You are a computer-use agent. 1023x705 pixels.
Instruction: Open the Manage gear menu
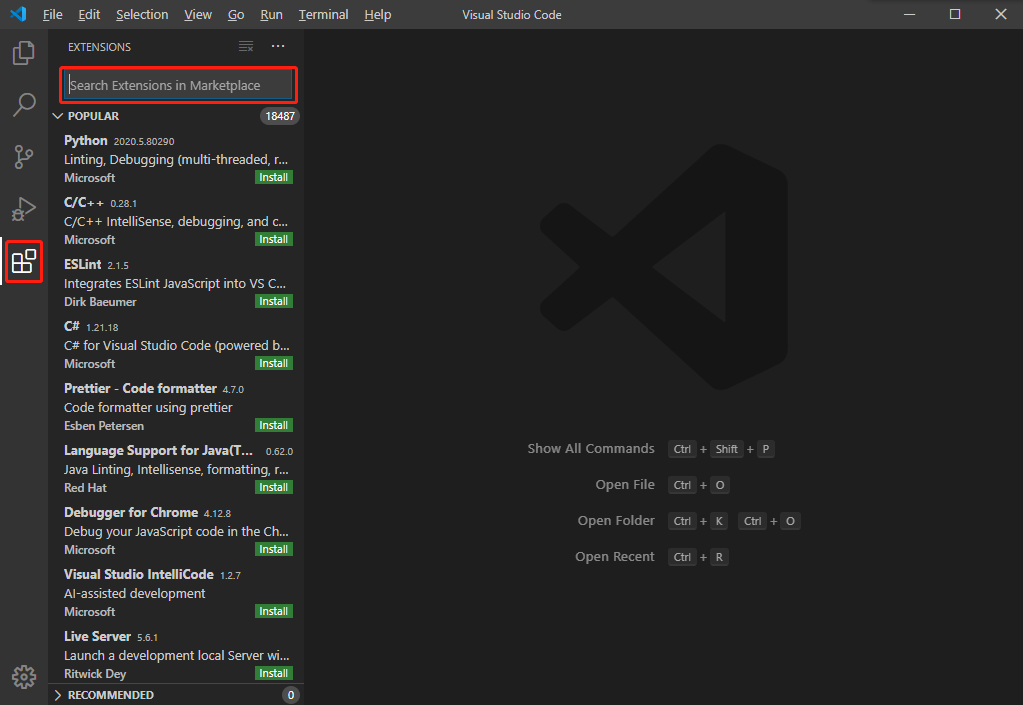tap(23, 677)
